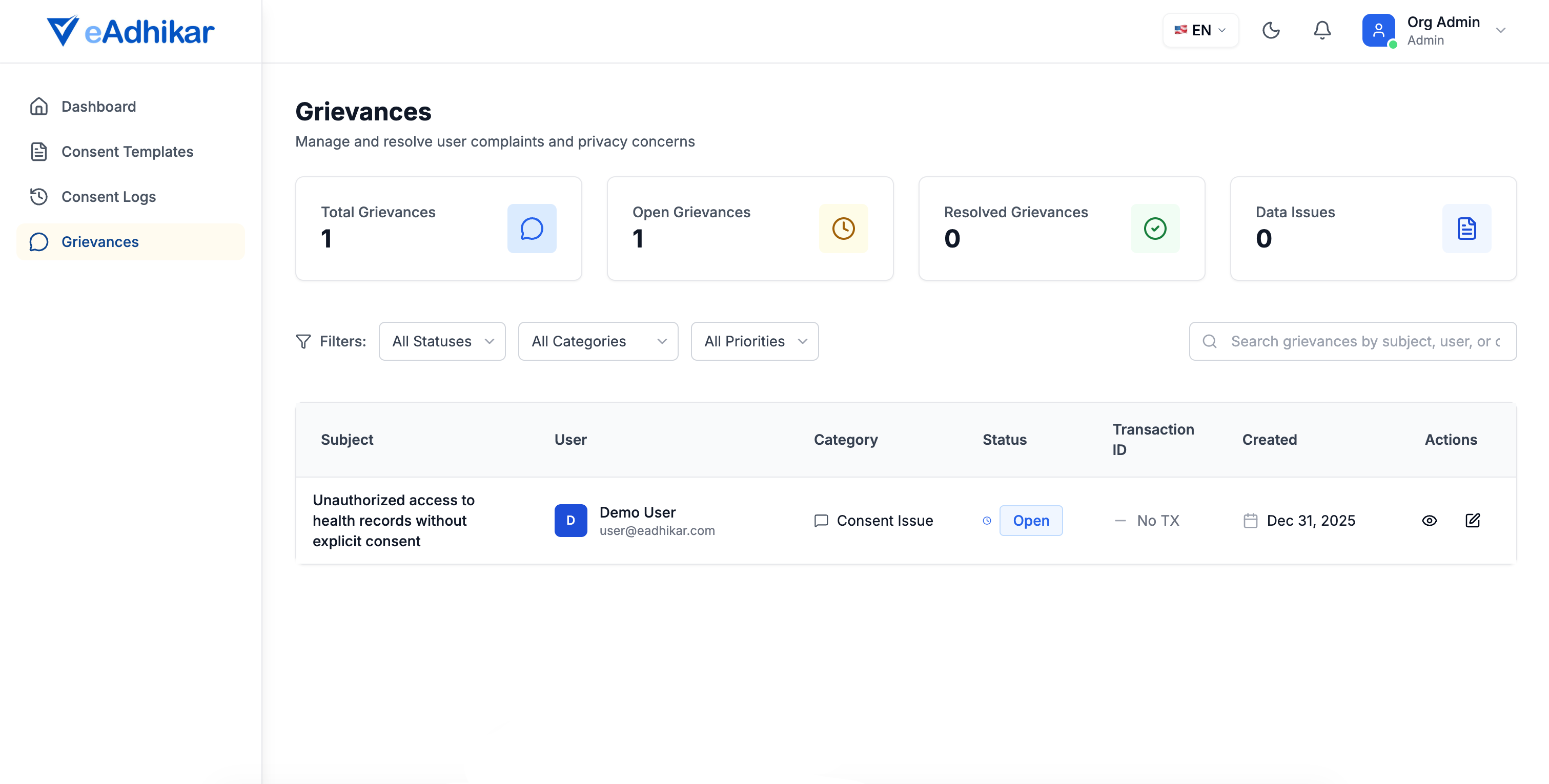Click the Open Grievances clock icon

(843, 229)
